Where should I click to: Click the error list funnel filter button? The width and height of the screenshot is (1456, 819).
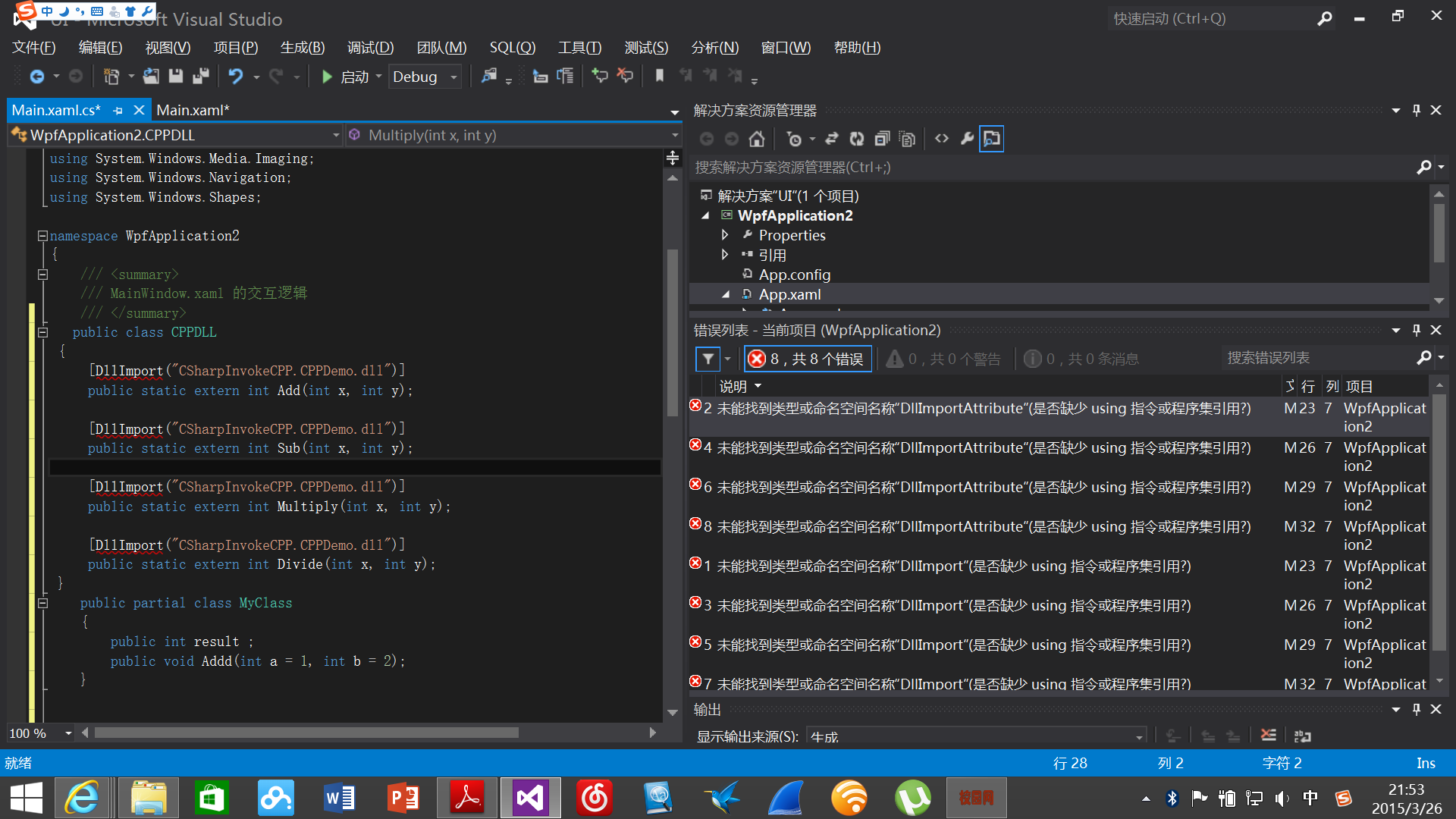coord(708,359)
